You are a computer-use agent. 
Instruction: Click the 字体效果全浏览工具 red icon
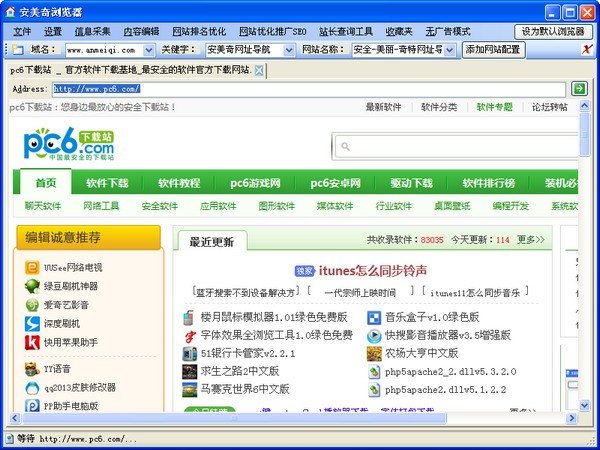point(189,336)
